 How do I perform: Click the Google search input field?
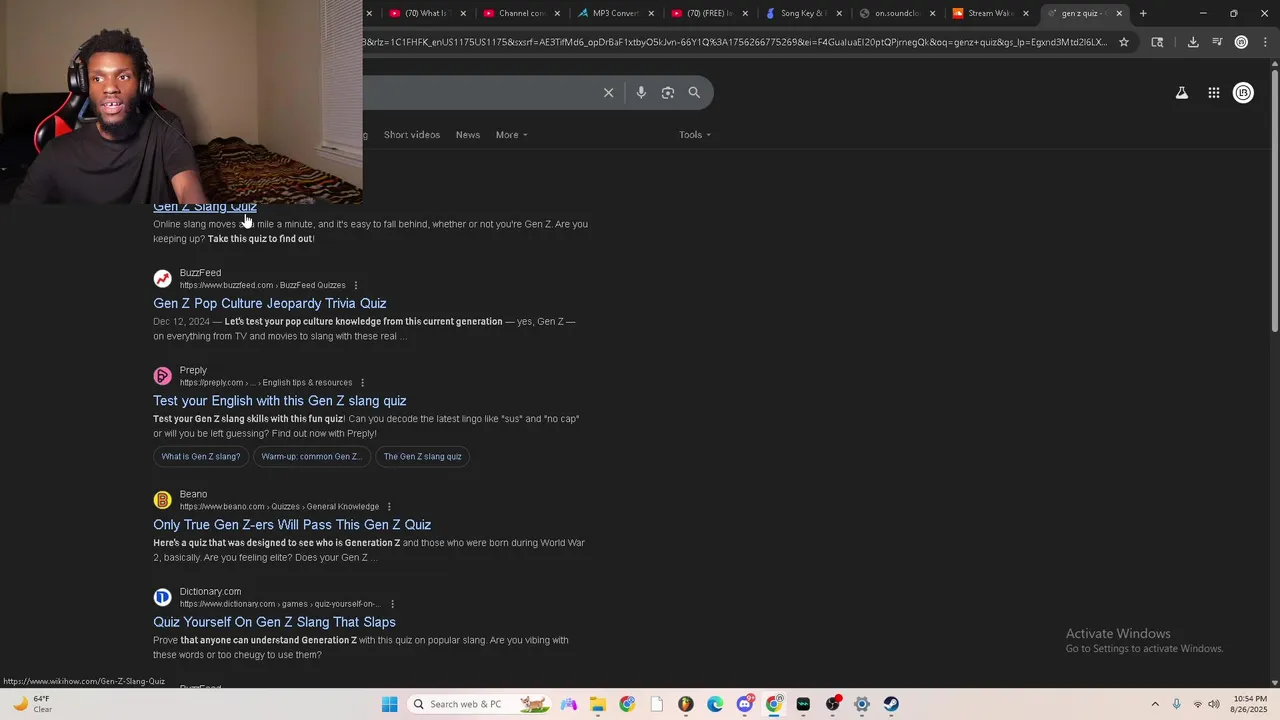[x=480, y=92]
